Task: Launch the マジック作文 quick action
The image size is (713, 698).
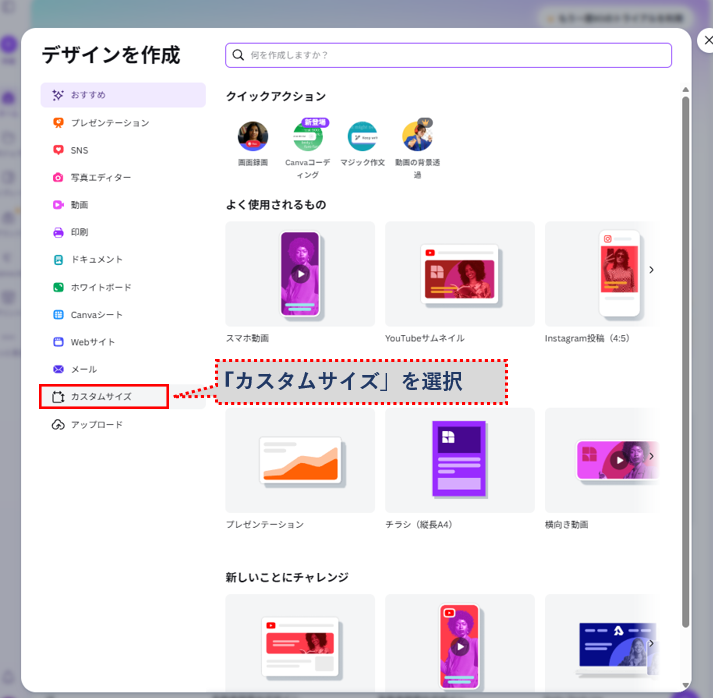Action: [362, 136]
